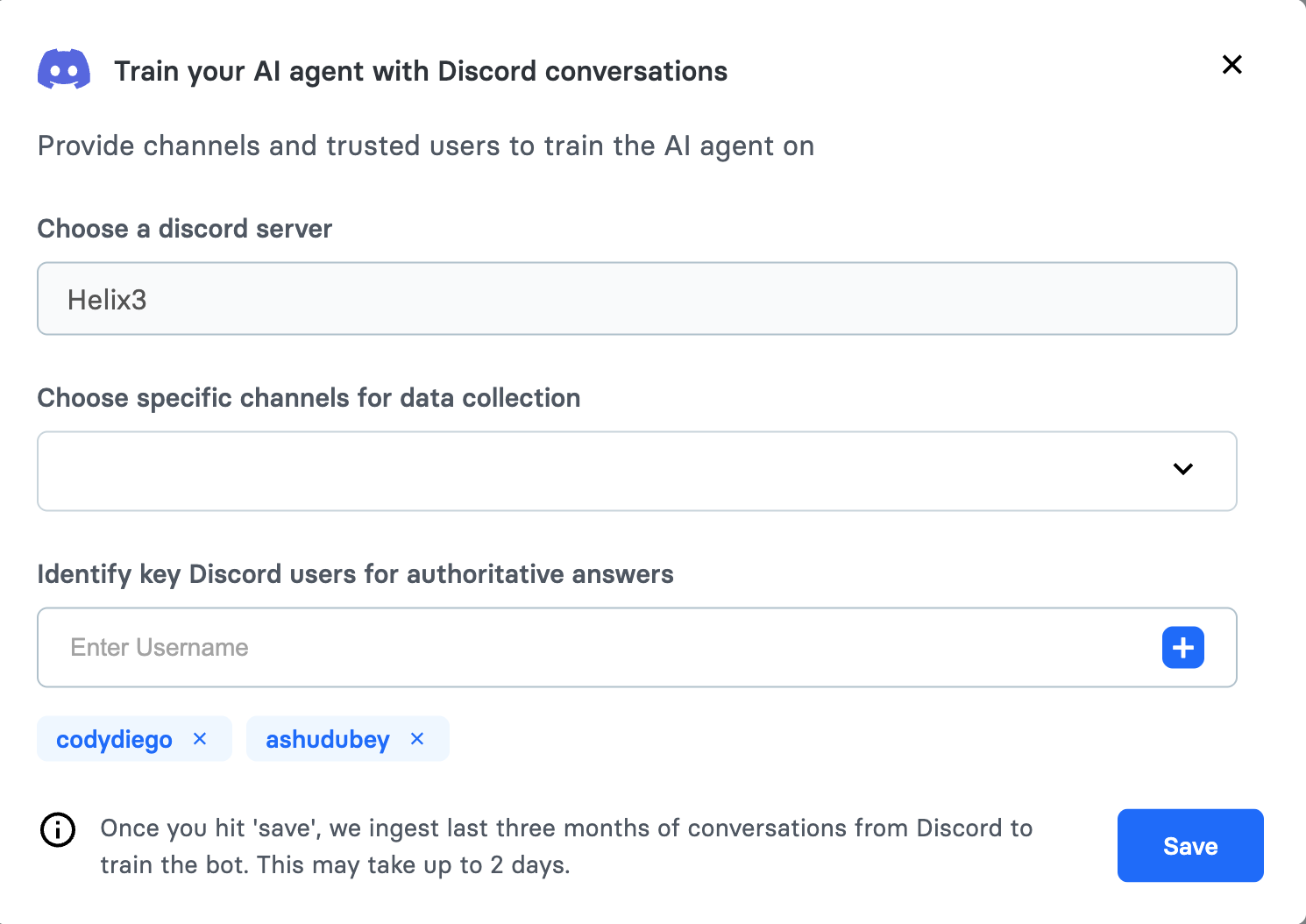Click the Discord logo icon

tap(64, 69)
